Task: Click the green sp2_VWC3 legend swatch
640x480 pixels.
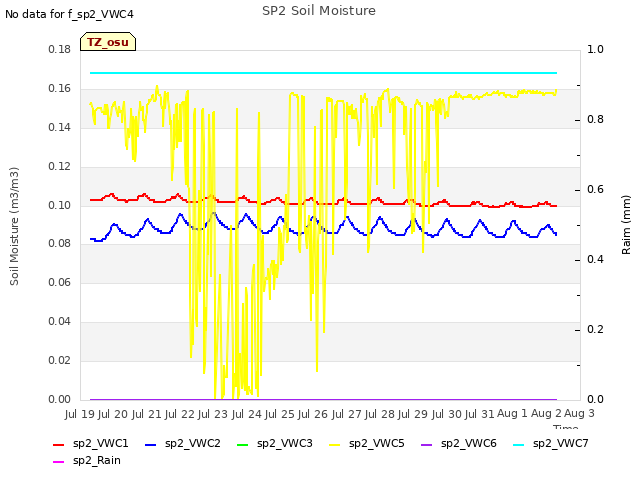Action: click(243, 444)
